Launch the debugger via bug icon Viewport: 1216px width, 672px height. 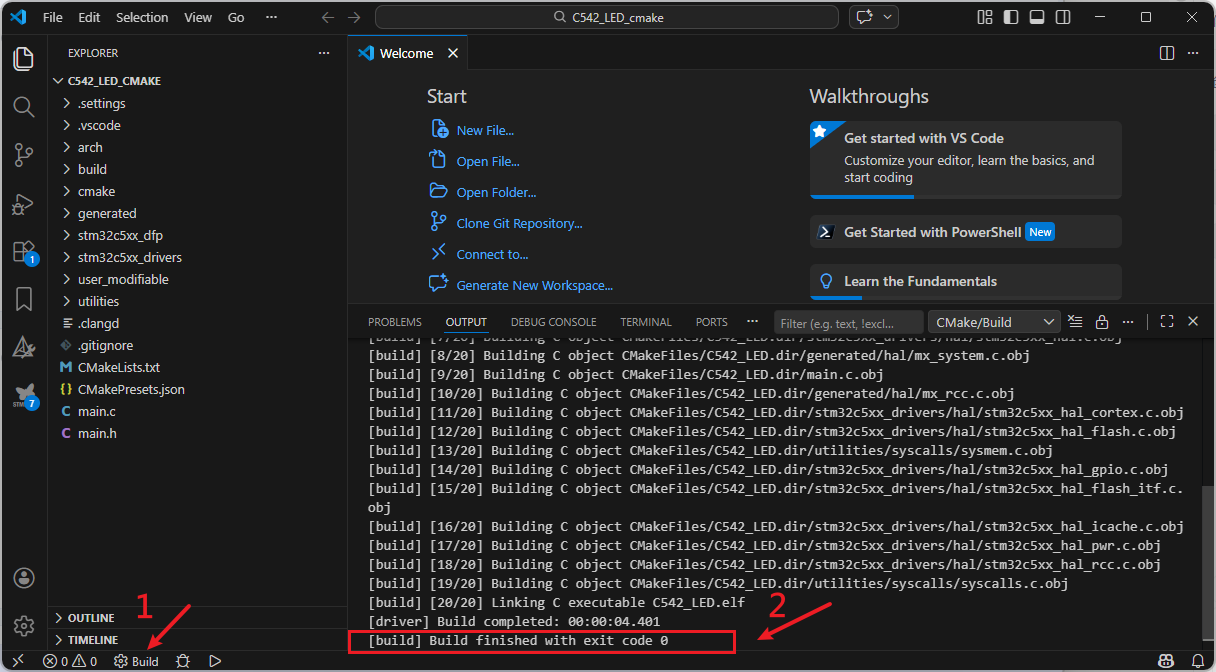point(183,661)
